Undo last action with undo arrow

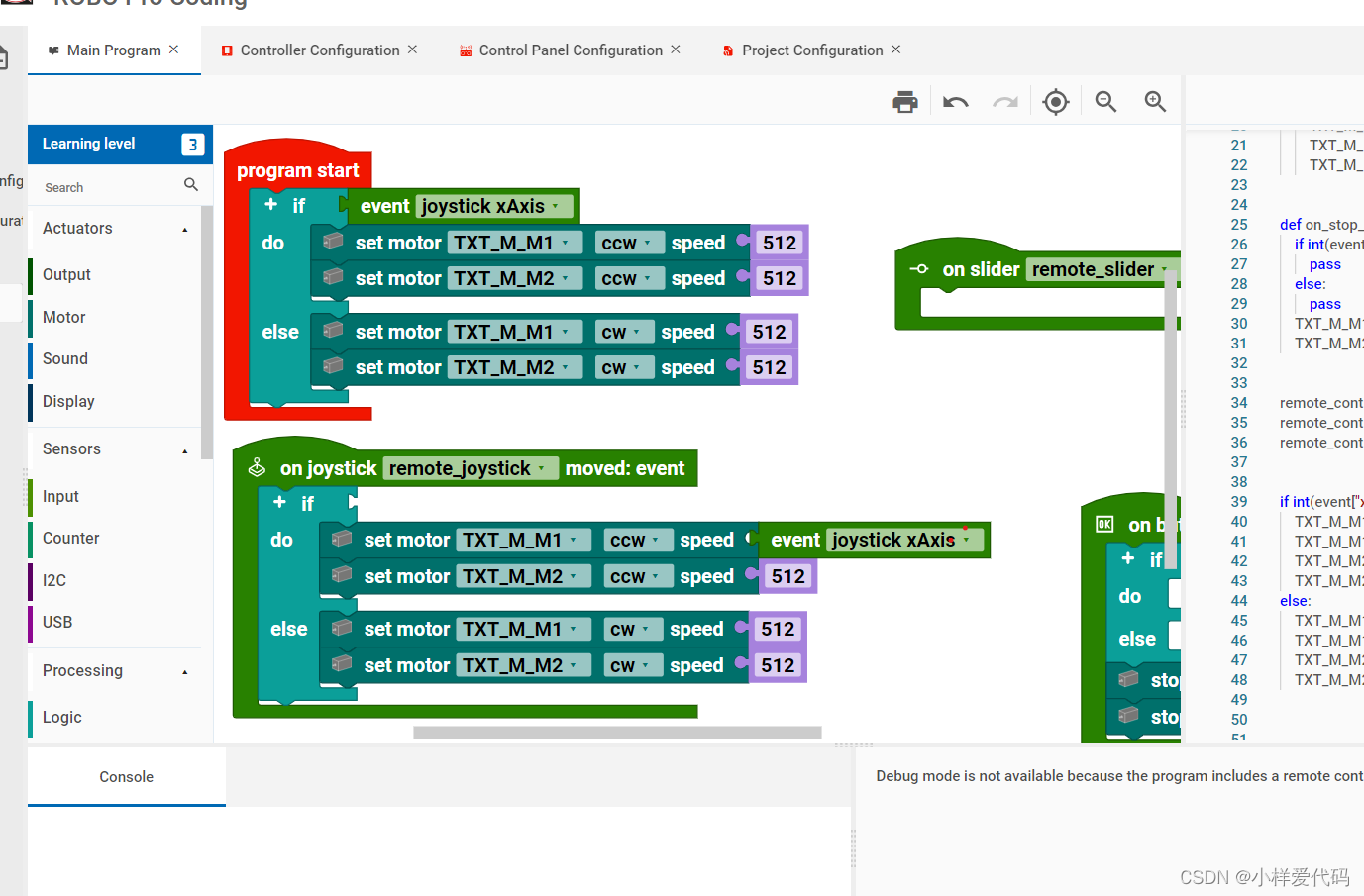coord(956,101)
